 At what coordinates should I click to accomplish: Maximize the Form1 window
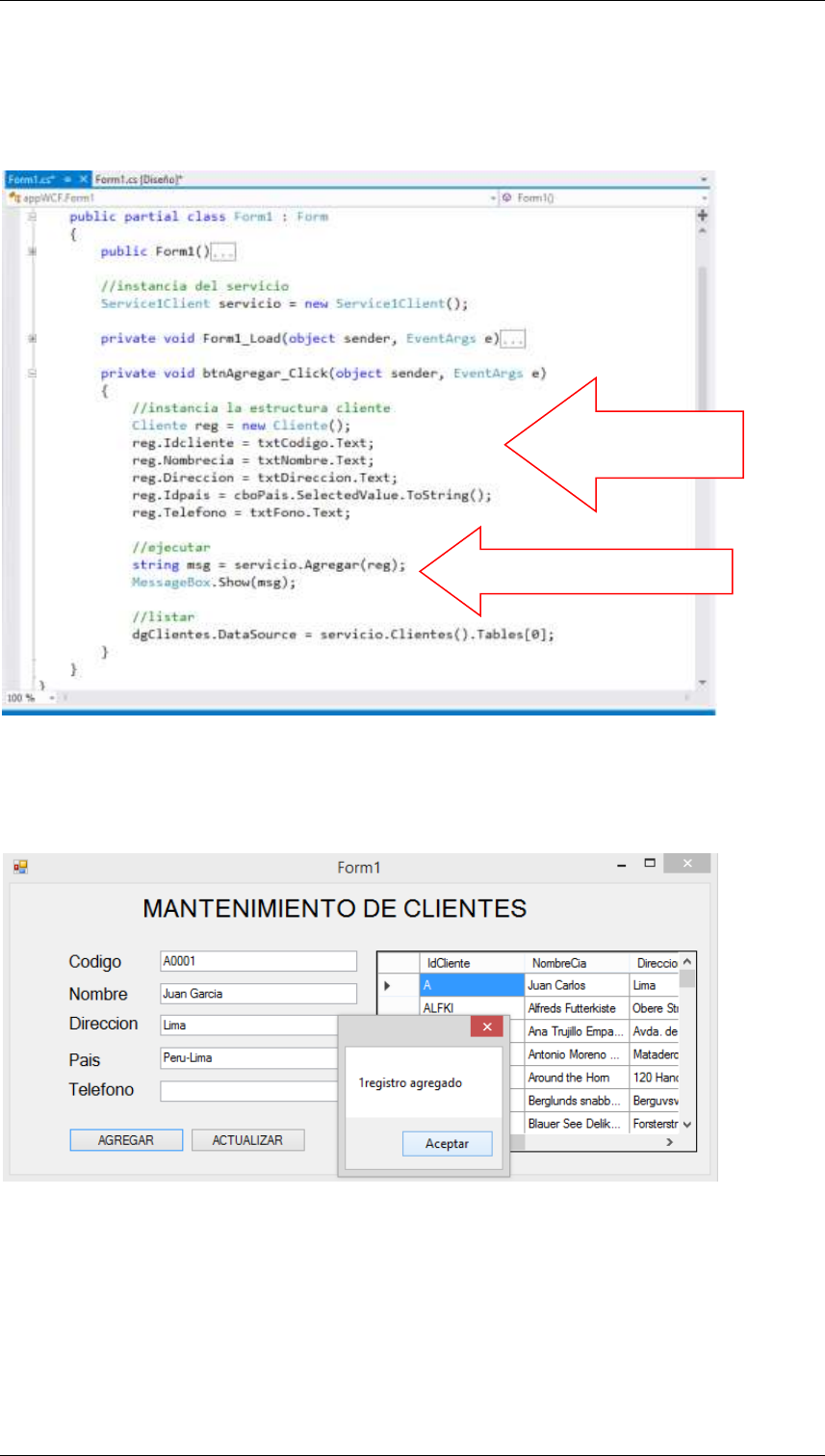(649, 864)
